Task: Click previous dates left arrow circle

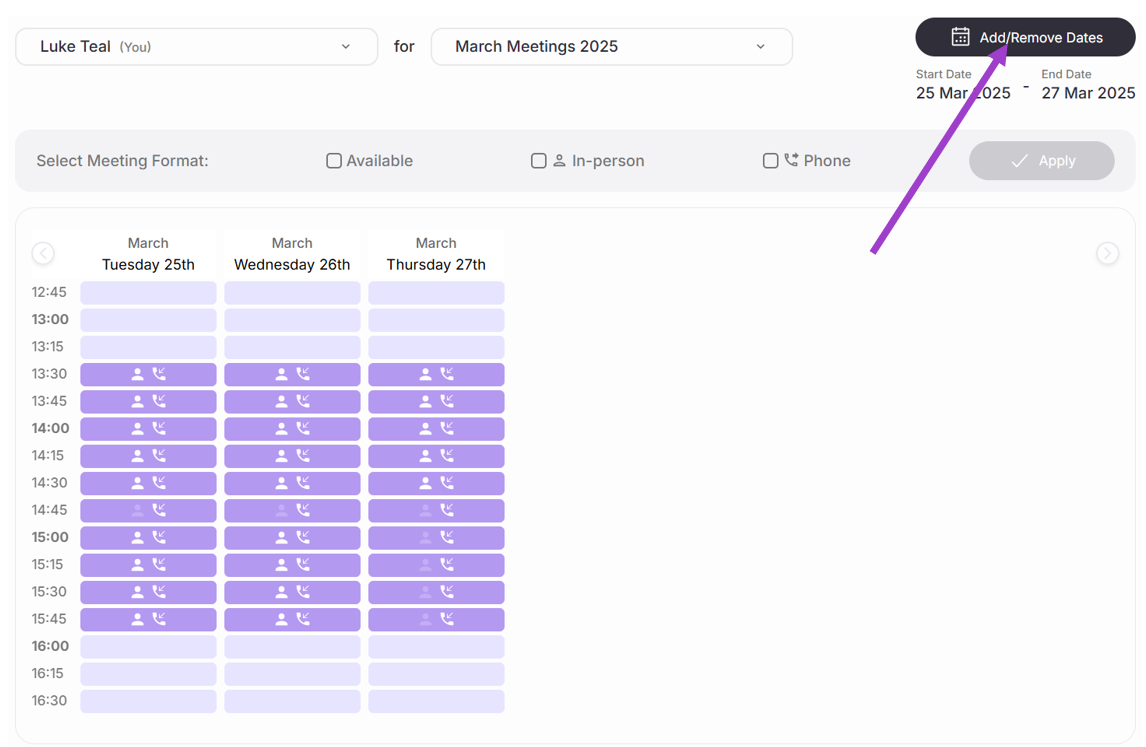Action: tap(43, 254)
